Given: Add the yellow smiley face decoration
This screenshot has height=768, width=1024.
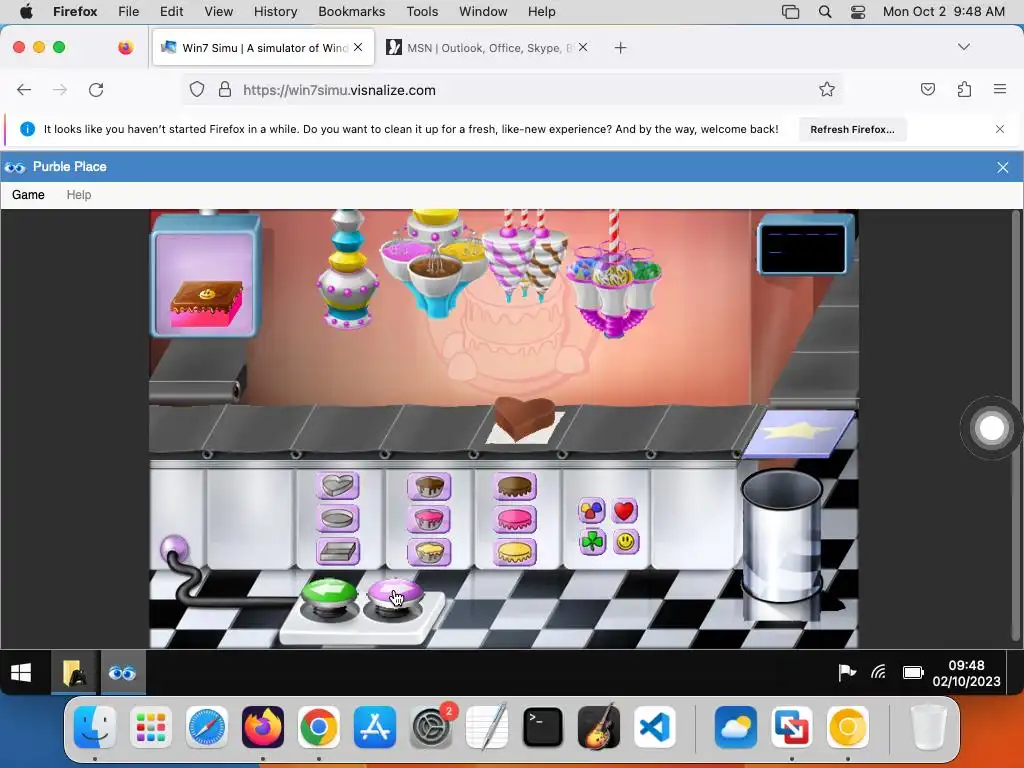Looking at the screenshot, I should (x=625, y=542).
